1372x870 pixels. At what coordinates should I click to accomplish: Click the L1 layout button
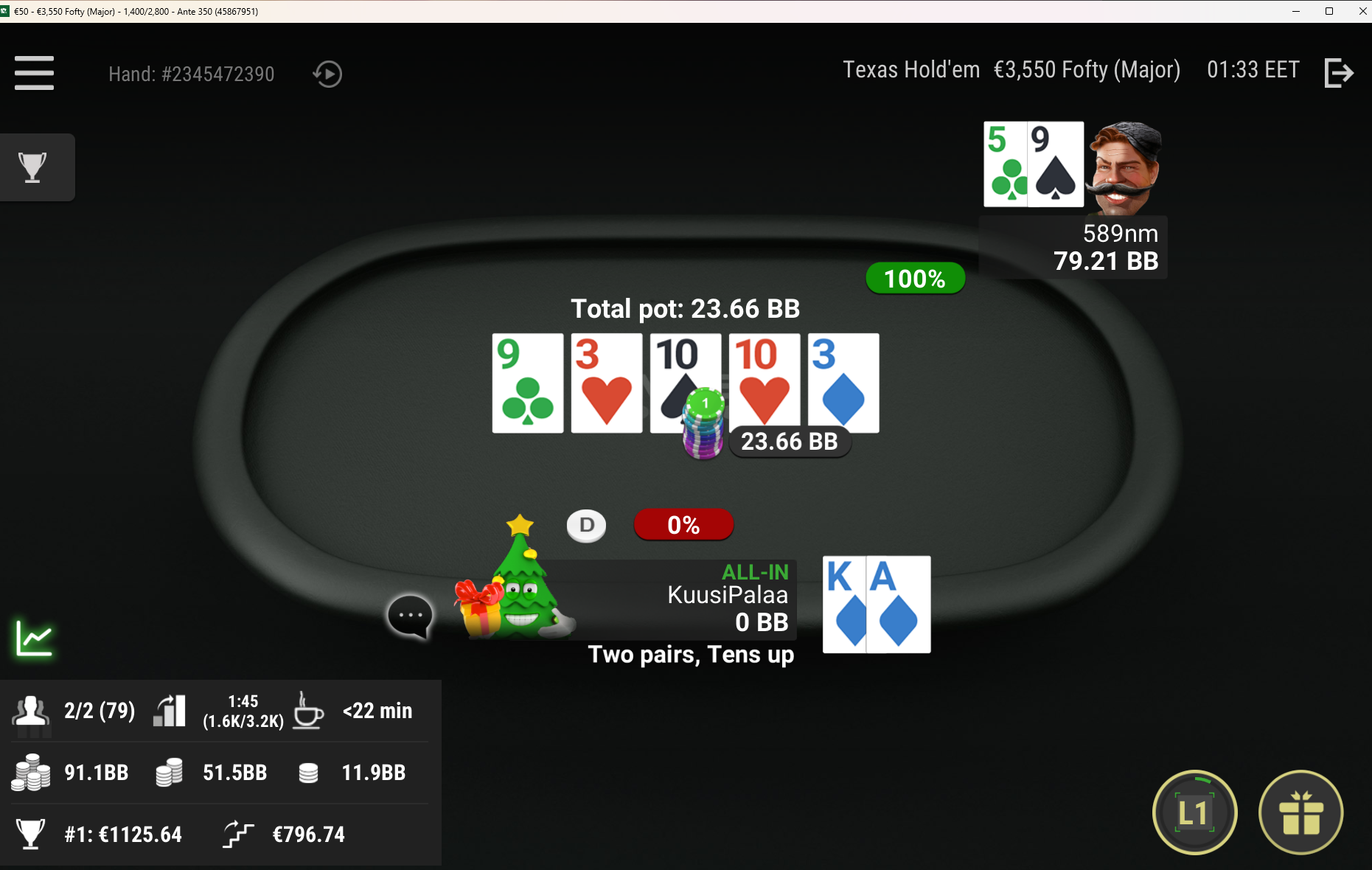tap(1194, 812)
